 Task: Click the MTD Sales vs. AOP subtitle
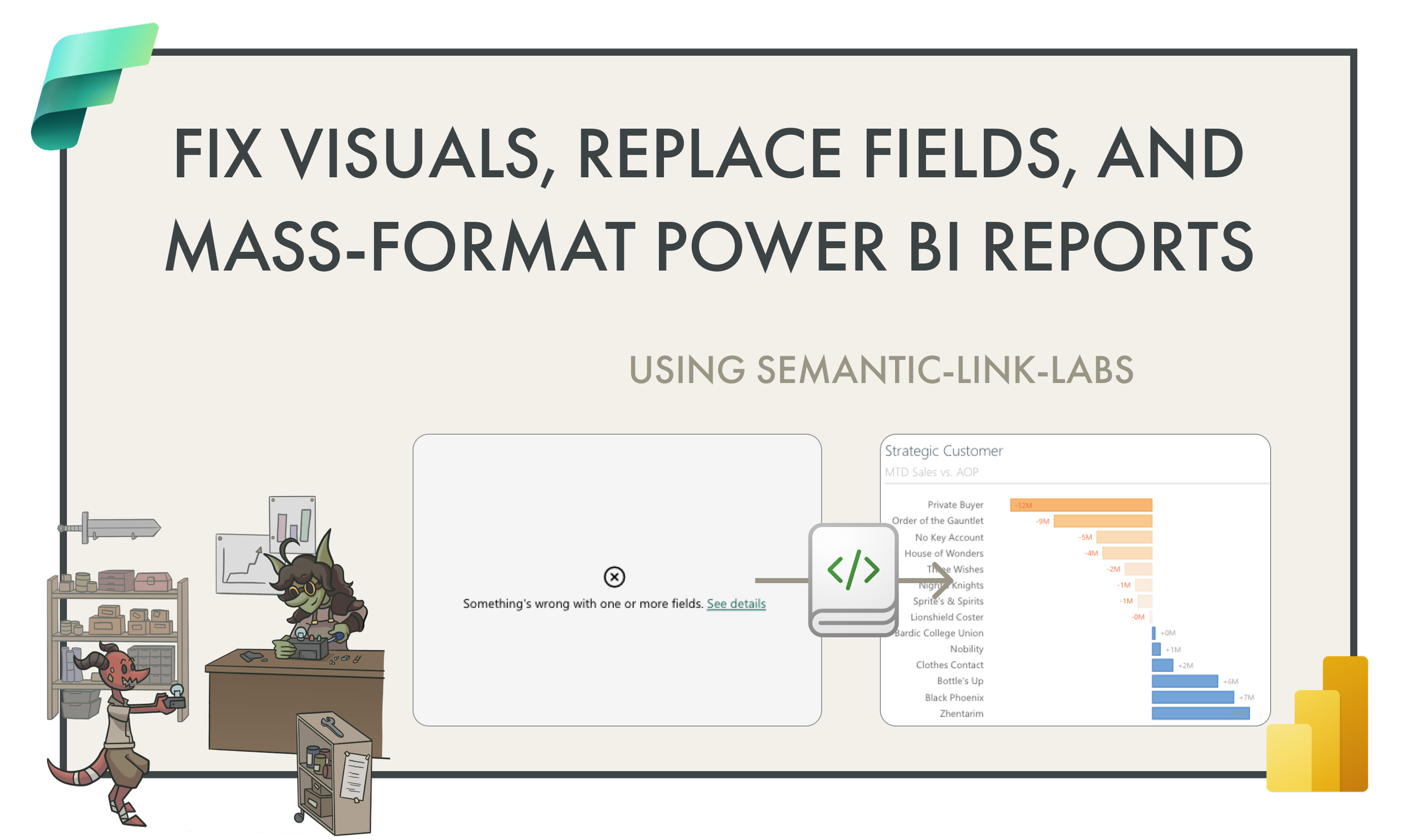(x=932, y=472)
